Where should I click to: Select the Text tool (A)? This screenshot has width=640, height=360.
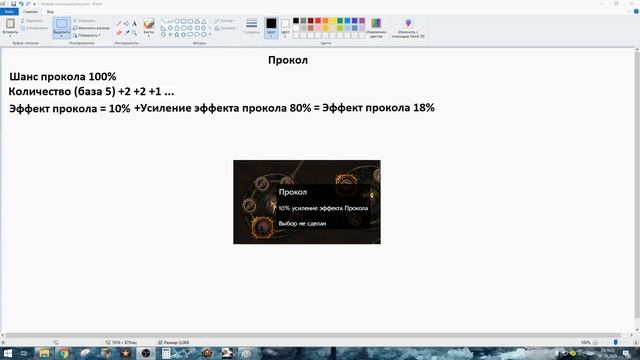(x=134, y=24)
